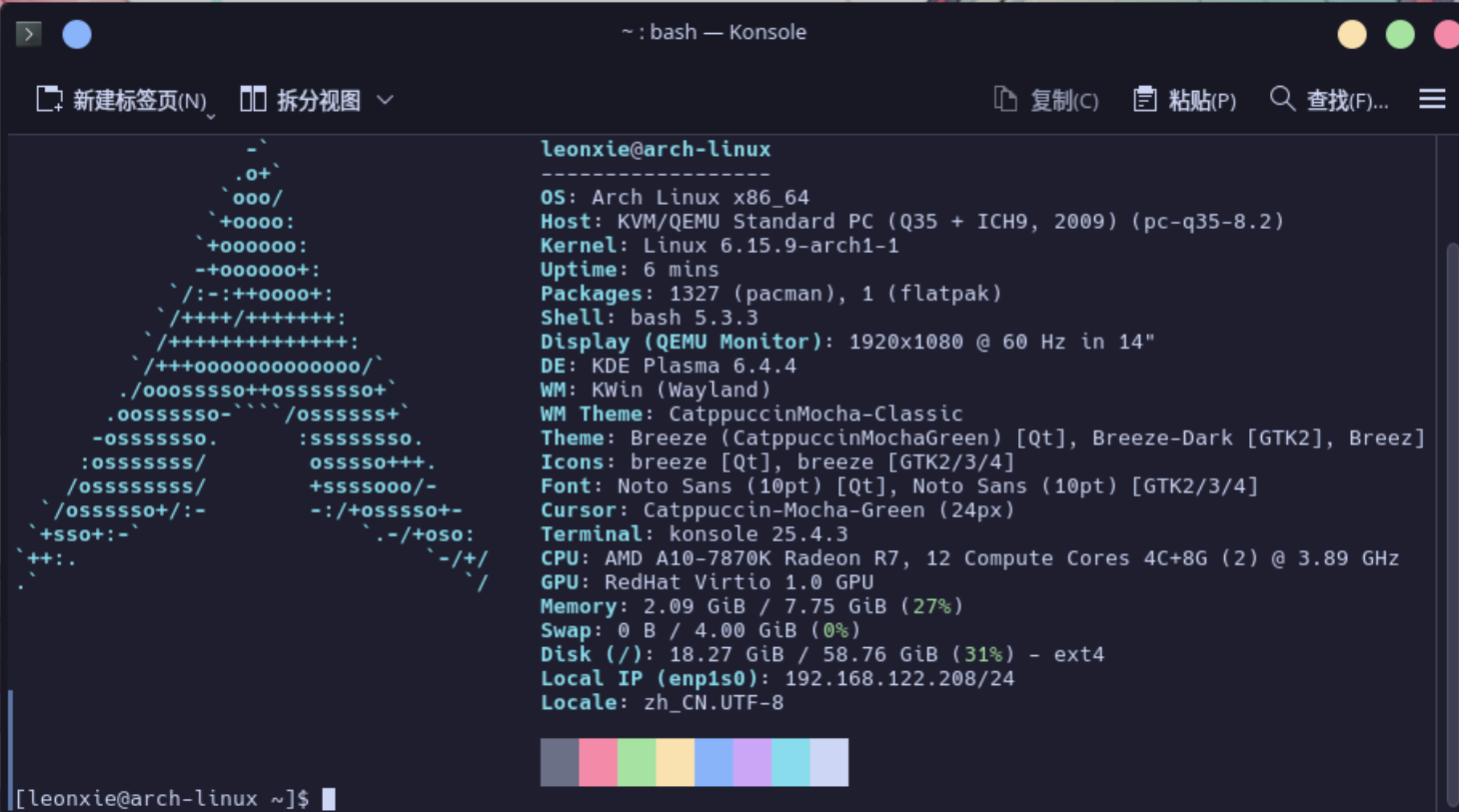This screenshot has width=1459, height=812.
Task: Open the Find search button (查找)
Action: (x=1329, y=100)
